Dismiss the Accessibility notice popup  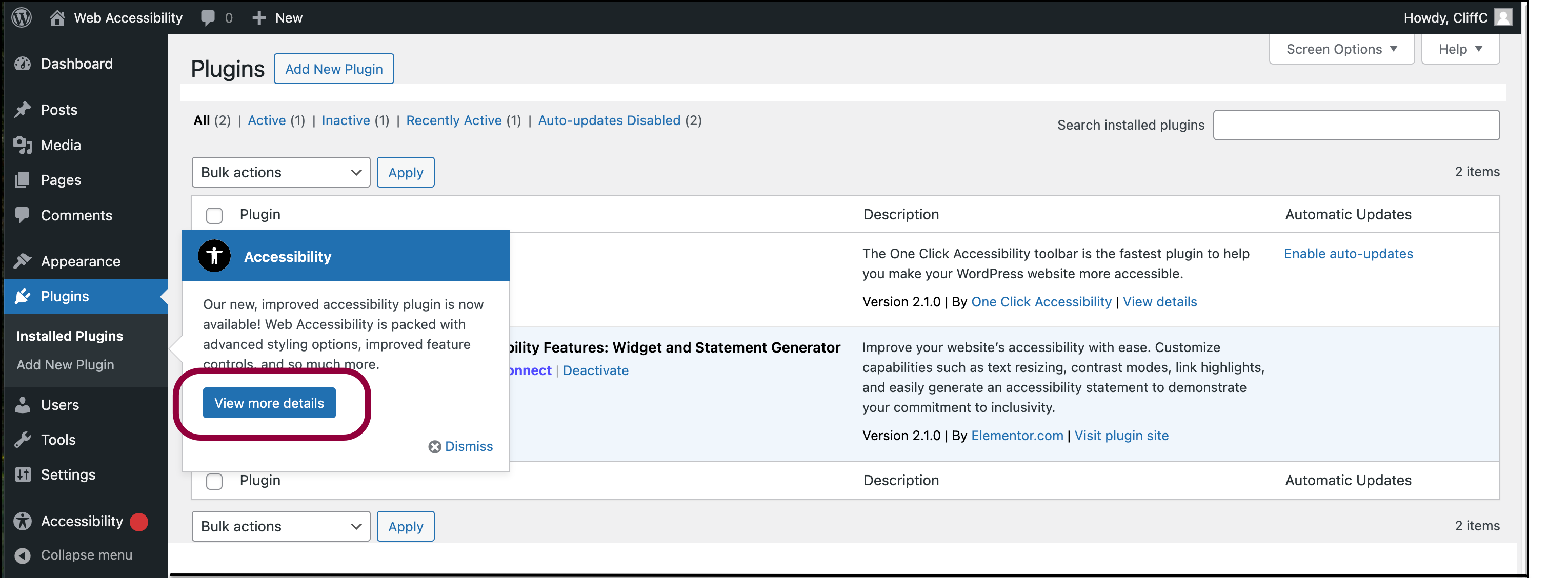click(x=461, y=446)
